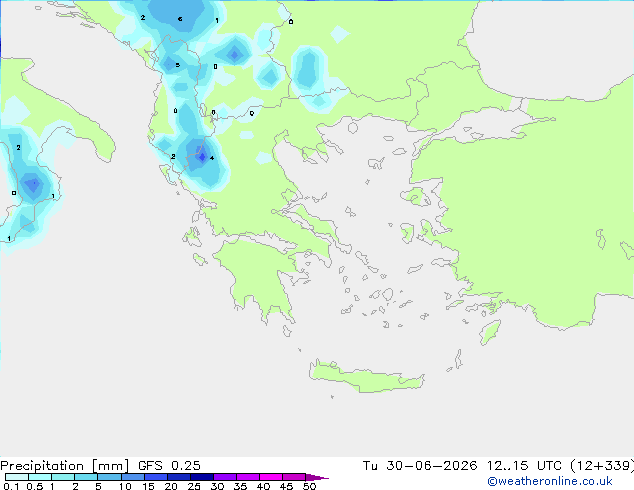Pick the 40–45 mm magenta legend swatch
The image size is (634, 490).
pos(271,477)
